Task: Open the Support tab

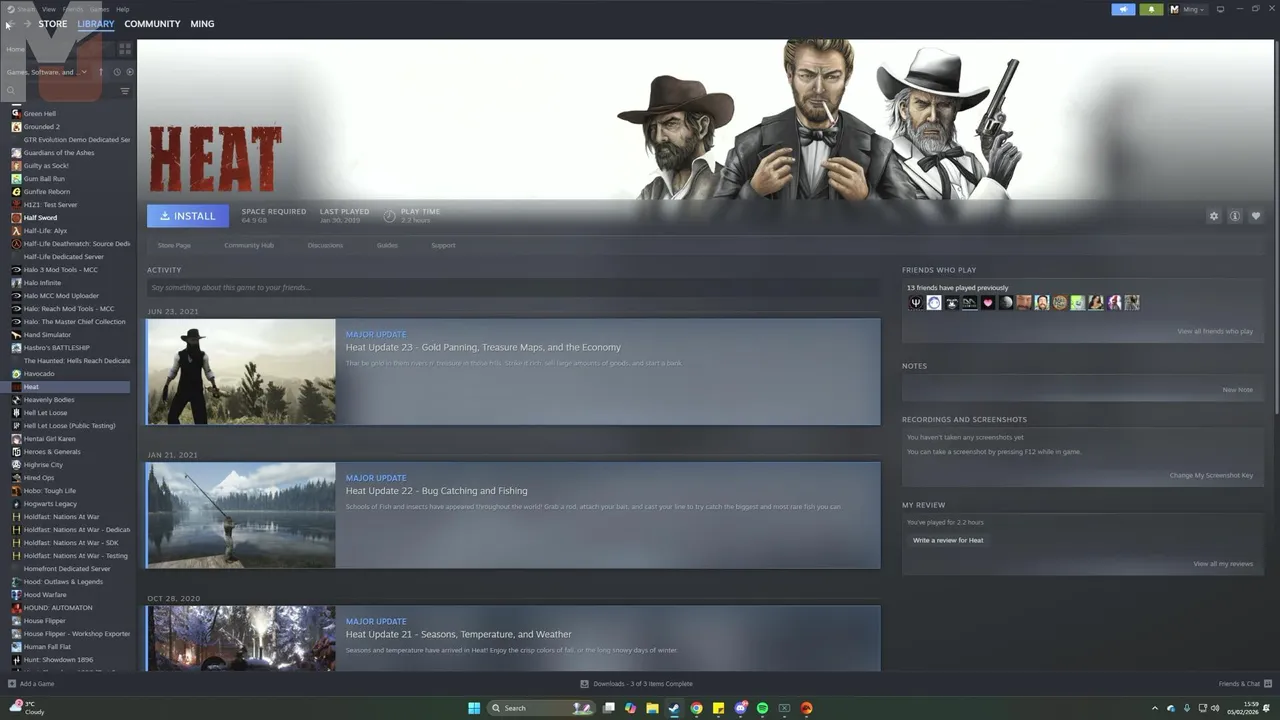Action: click(x=443, y=245)
